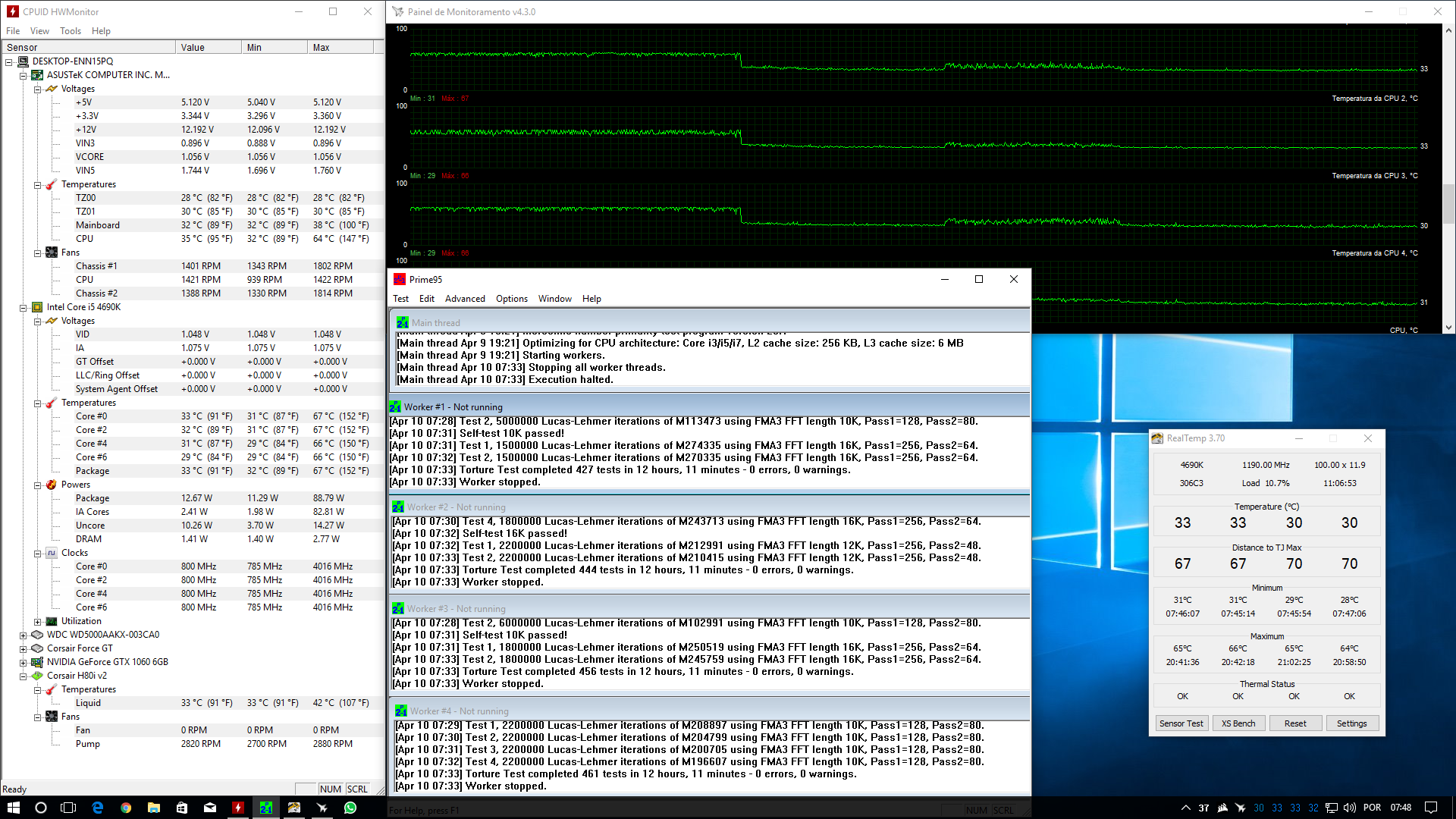The height and width of the screenshot is (819, 1456).
Task: Open HWMonitor File menu
Action: (13, 31)
